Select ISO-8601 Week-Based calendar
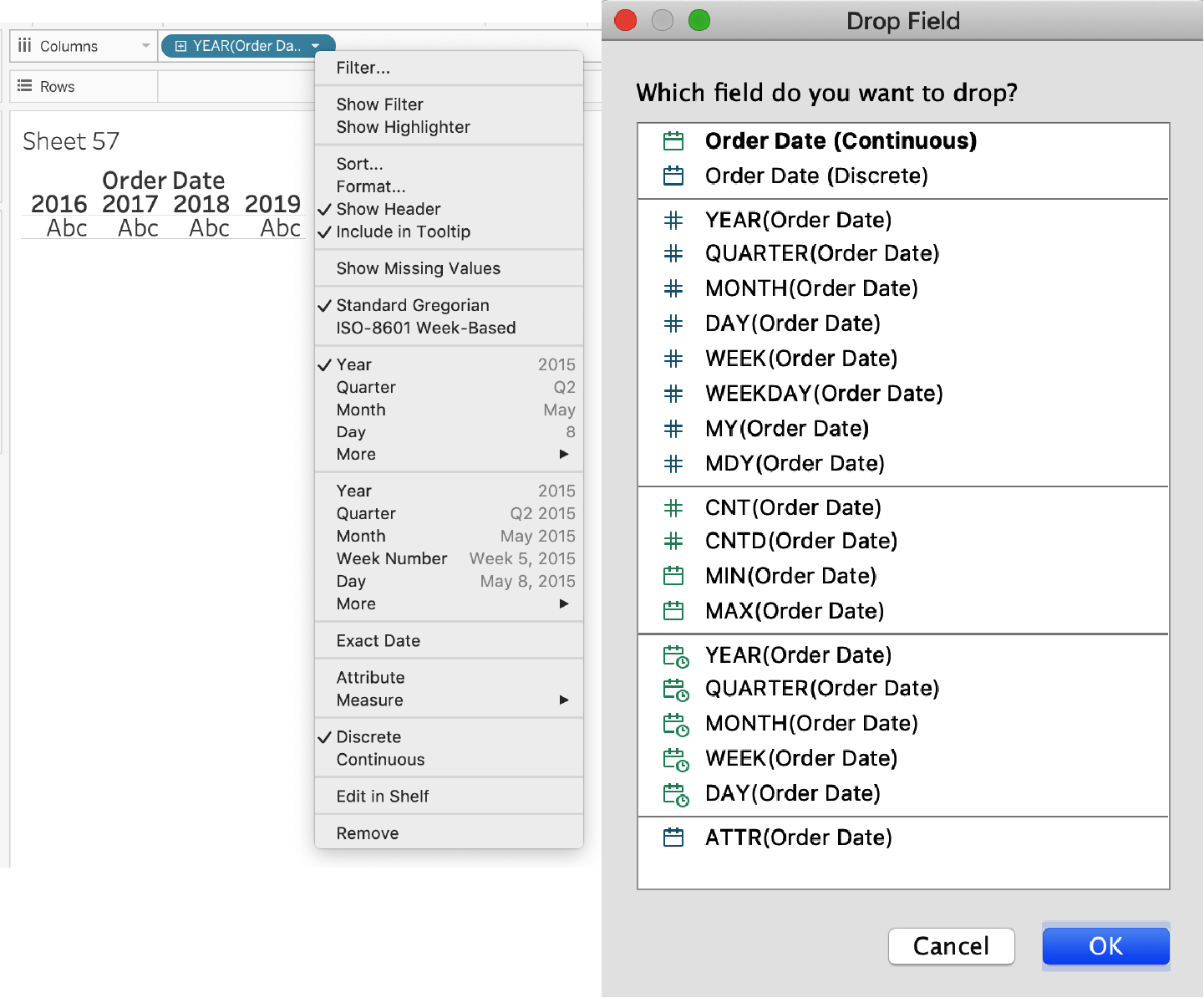1204x998 pixels. point(449,328)
